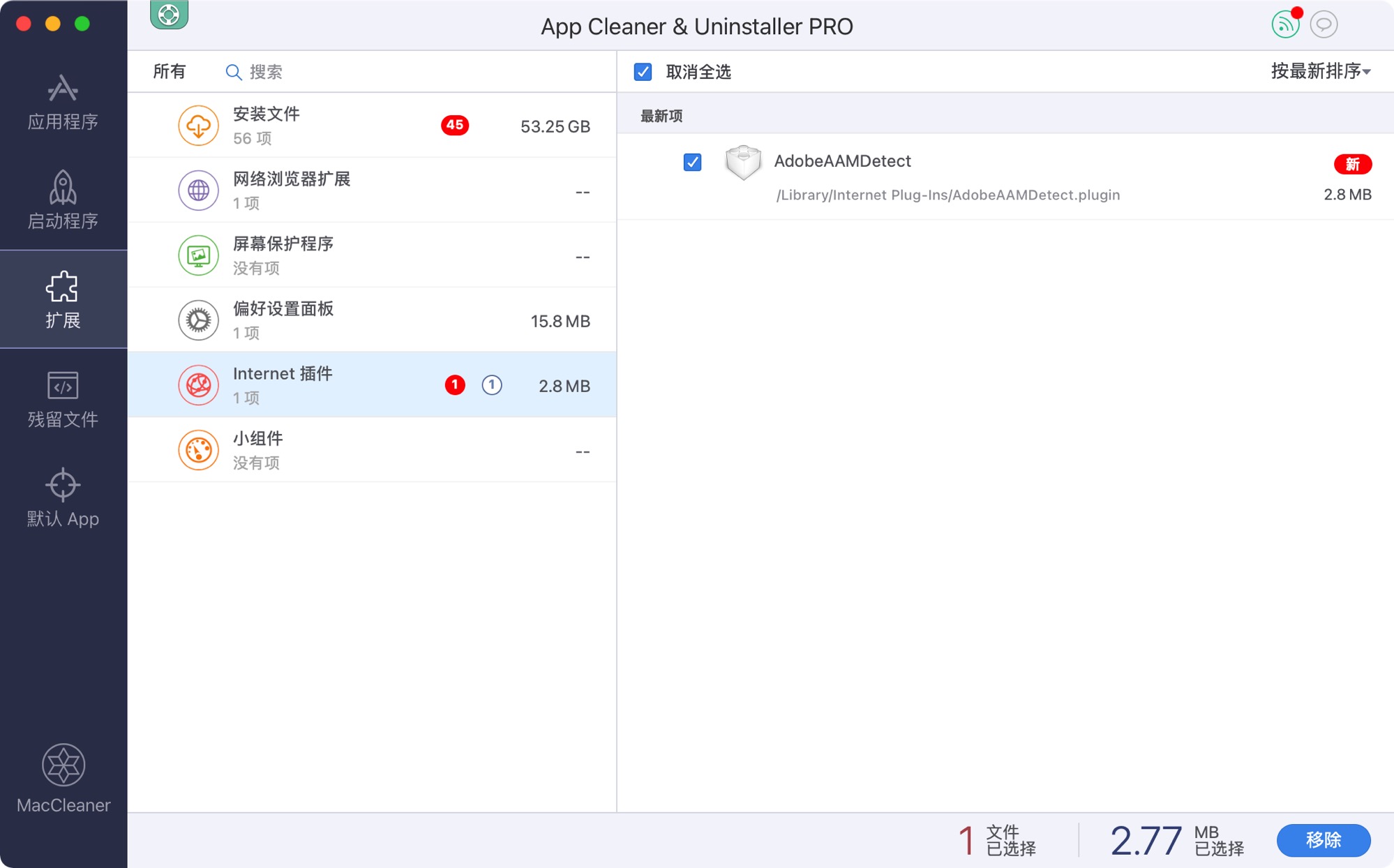
Task: Click the red 45 badge on 安装文件
Action: (455, 125)
